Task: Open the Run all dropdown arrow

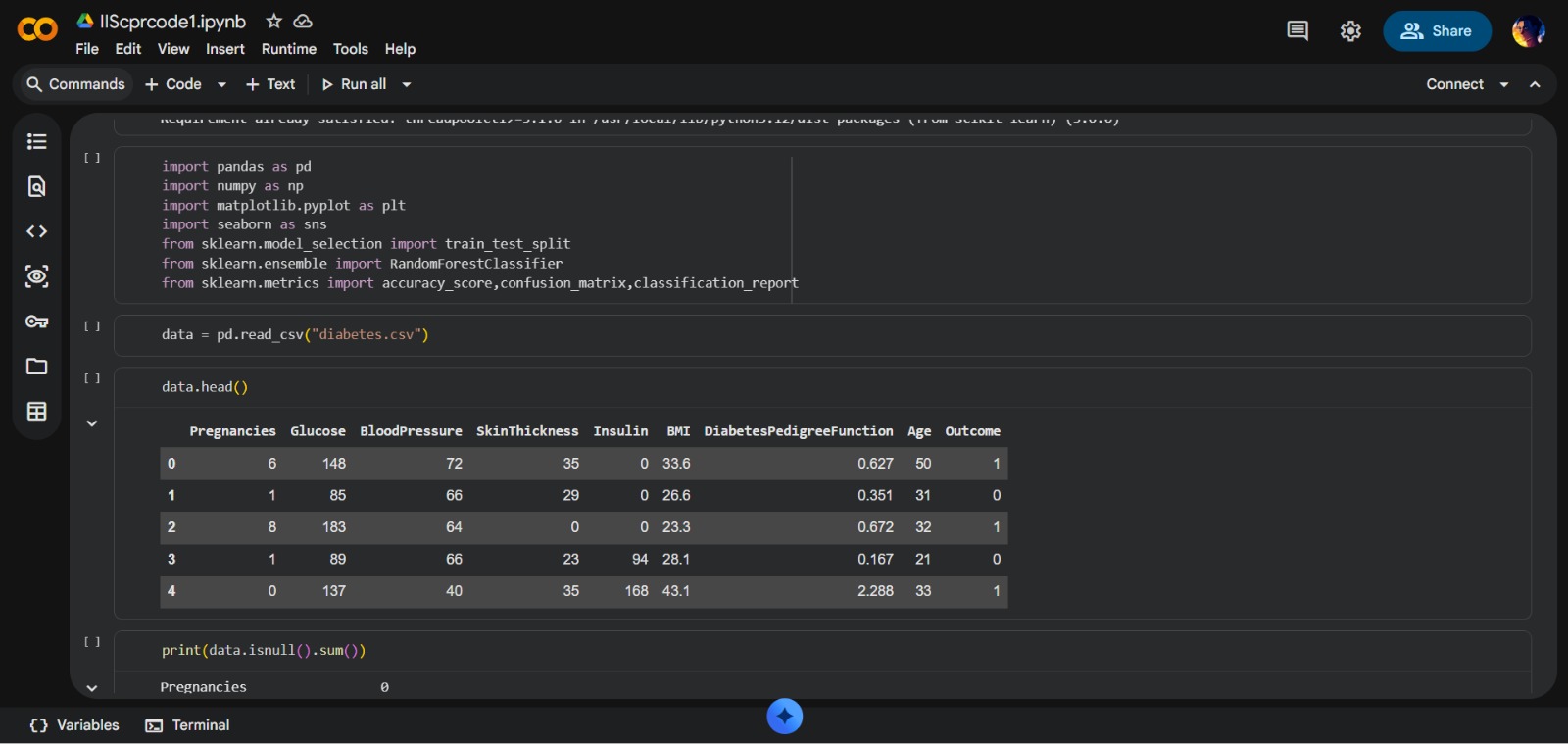Action: [407, 85]
